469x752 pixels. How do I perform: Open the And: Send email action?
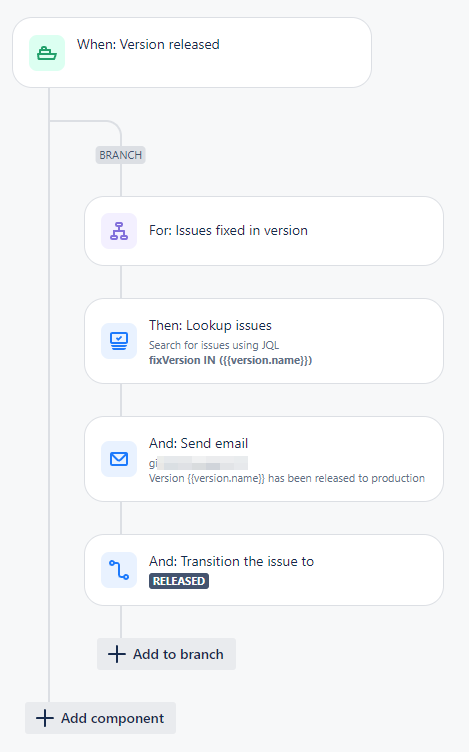click(264, 459)
